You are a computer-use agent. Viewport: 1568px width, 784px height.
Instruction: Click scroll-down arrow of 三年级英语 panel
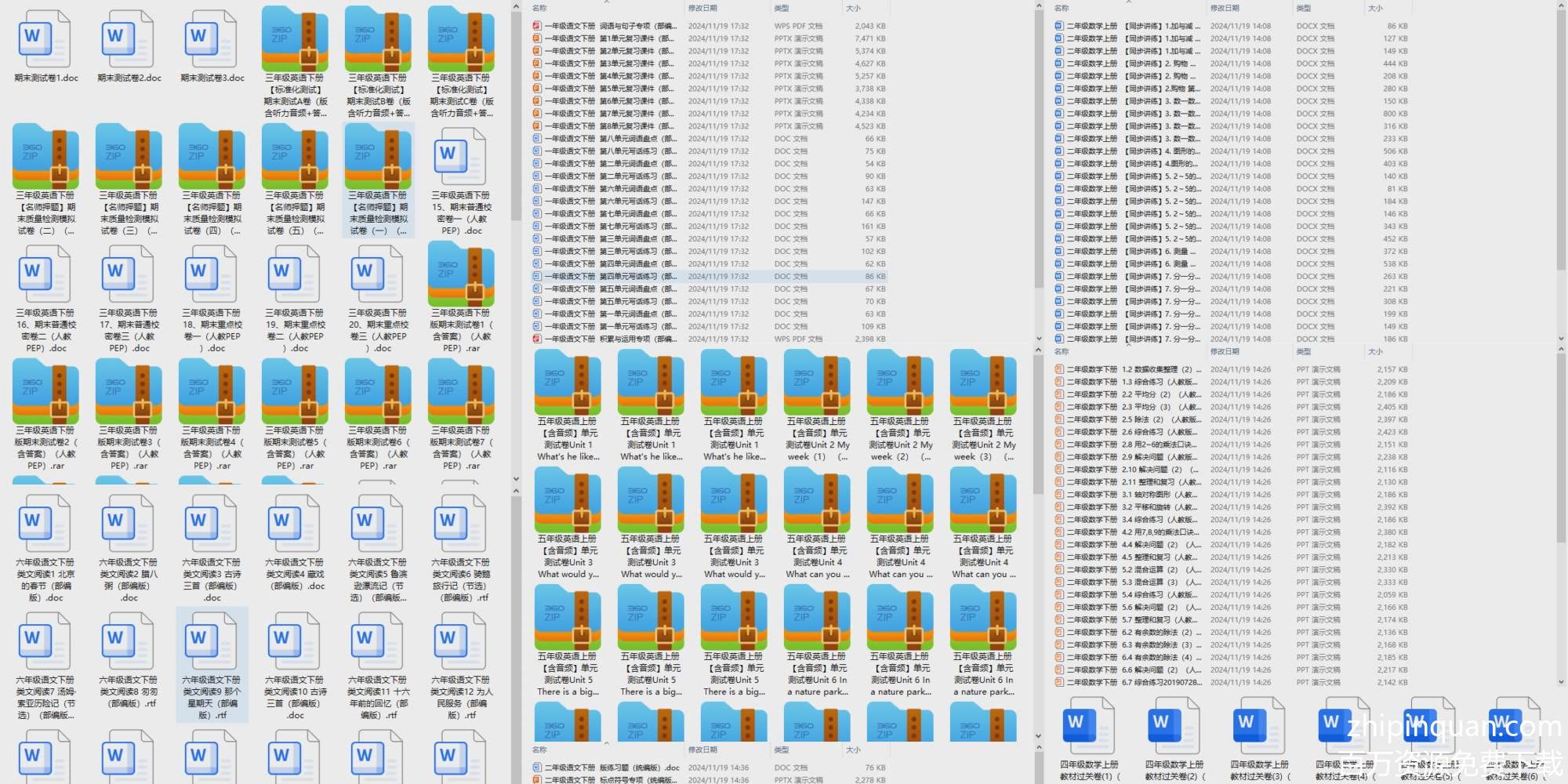(x=516, y=478)
